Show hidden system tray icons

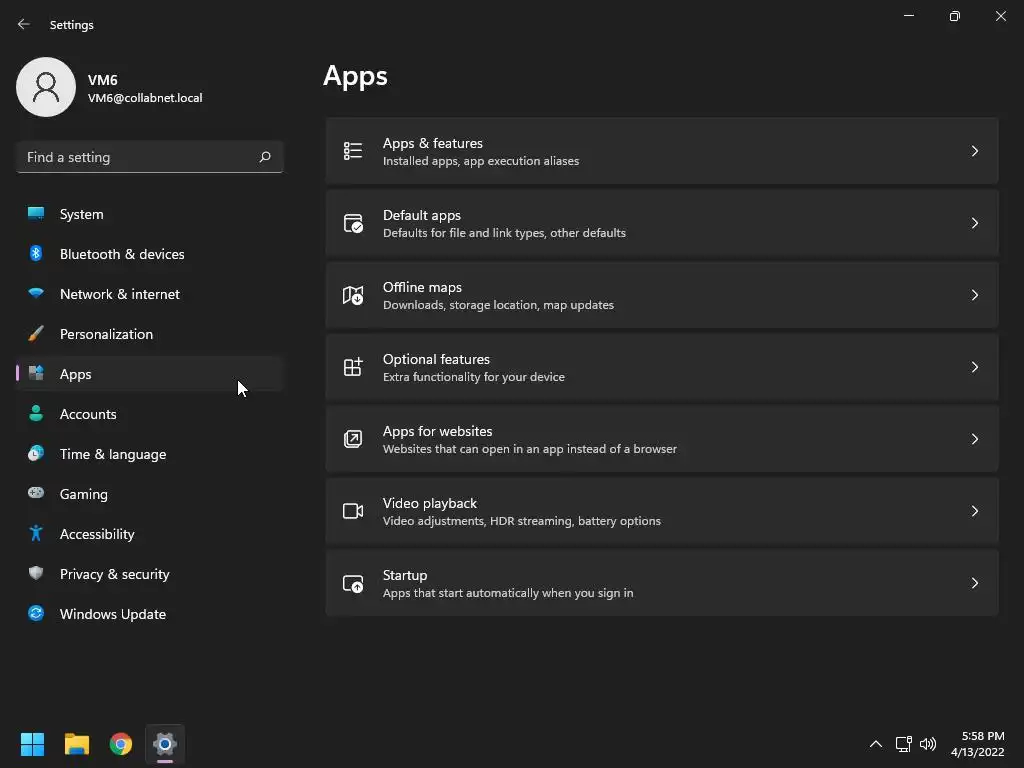(x=876, y=744)
